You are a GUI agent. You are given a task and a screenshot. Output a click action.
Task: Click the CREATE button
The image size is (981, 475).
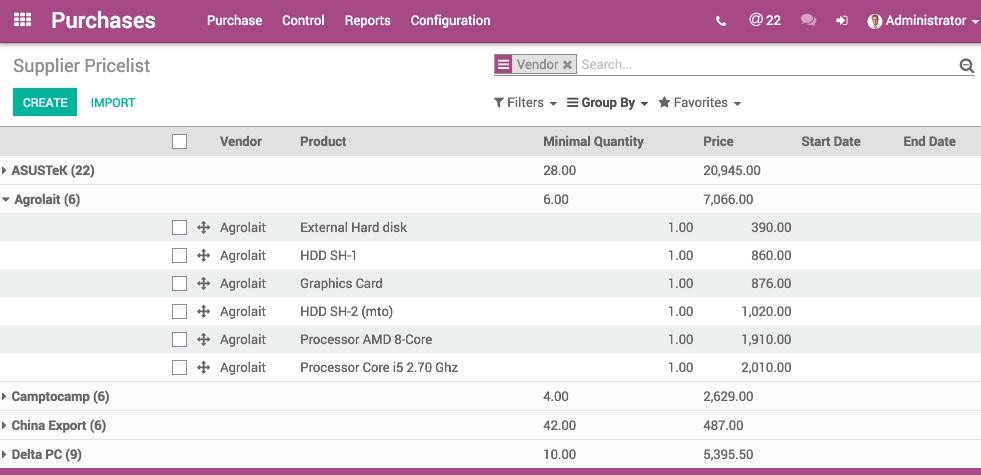(45, 102)
